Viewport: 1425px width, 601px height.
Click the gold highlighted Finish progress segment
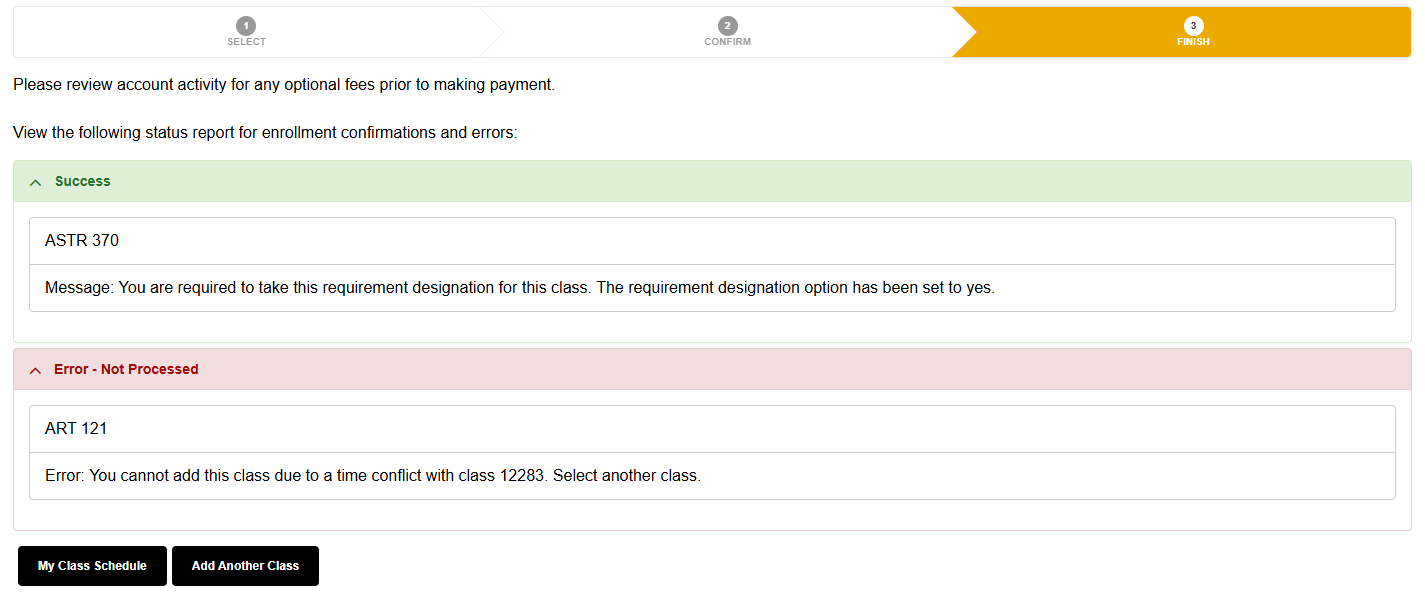tap(1192, 31)
